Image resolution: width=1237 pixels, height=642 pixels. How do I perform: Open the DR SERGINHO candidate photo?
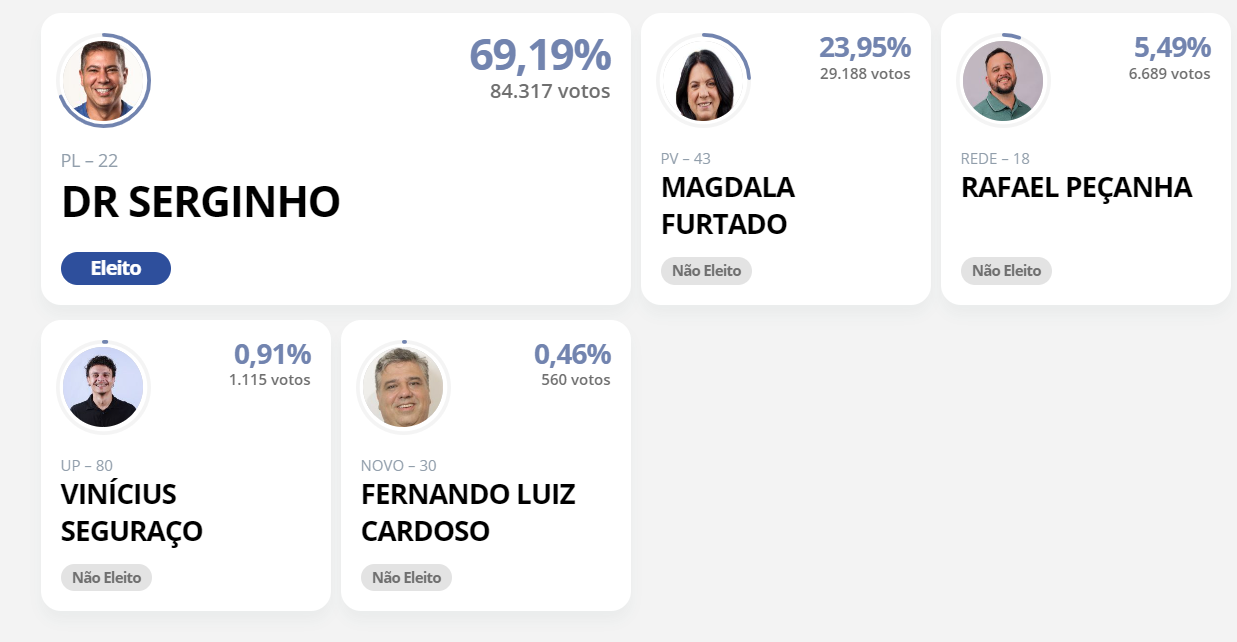coord(105,81)
